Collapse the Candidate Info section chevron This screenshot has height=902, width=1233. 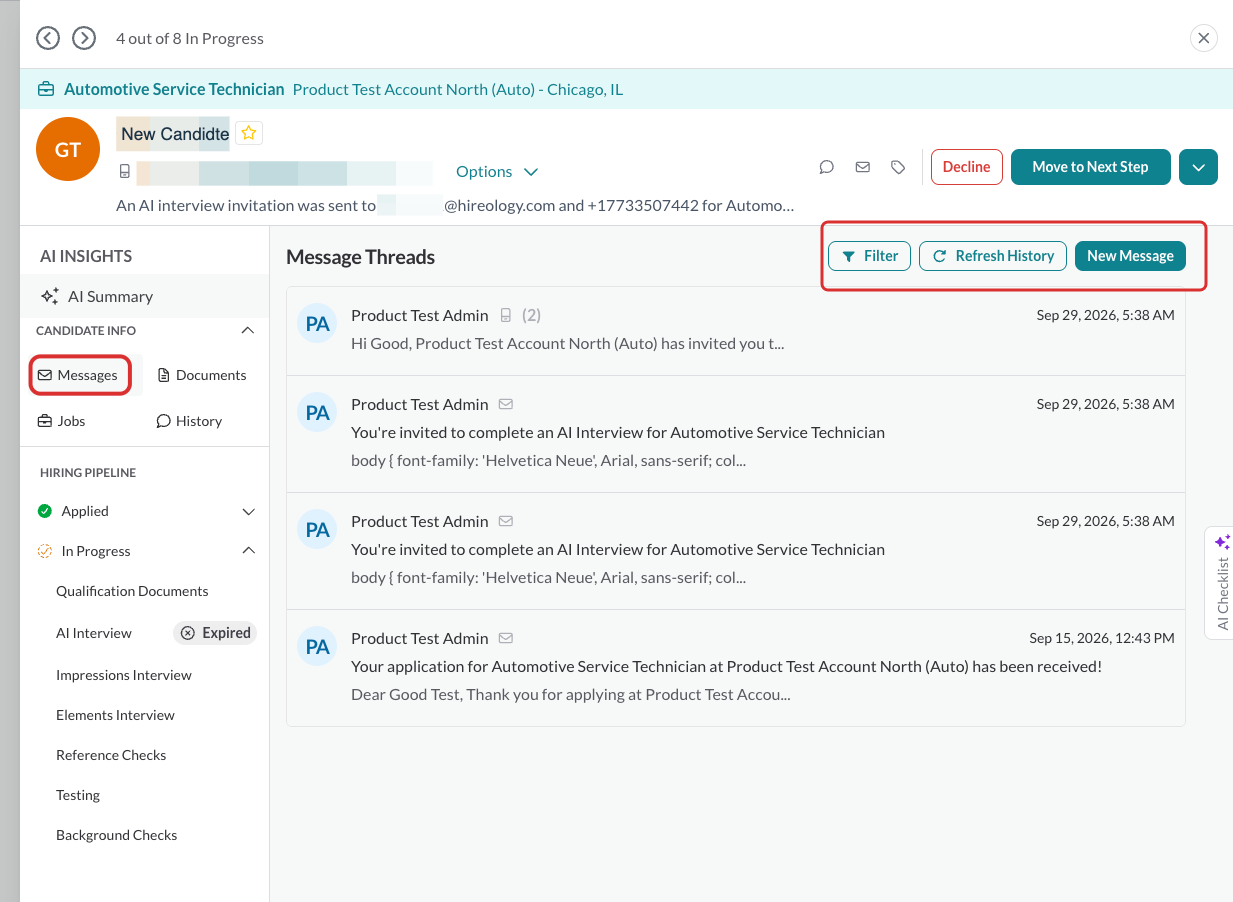click(248, 331)
